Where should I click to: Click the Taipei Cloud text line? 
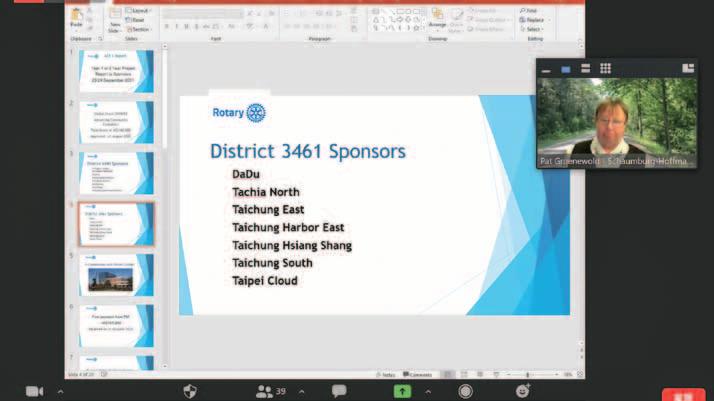pyautogui.click(x=265, y=281)
